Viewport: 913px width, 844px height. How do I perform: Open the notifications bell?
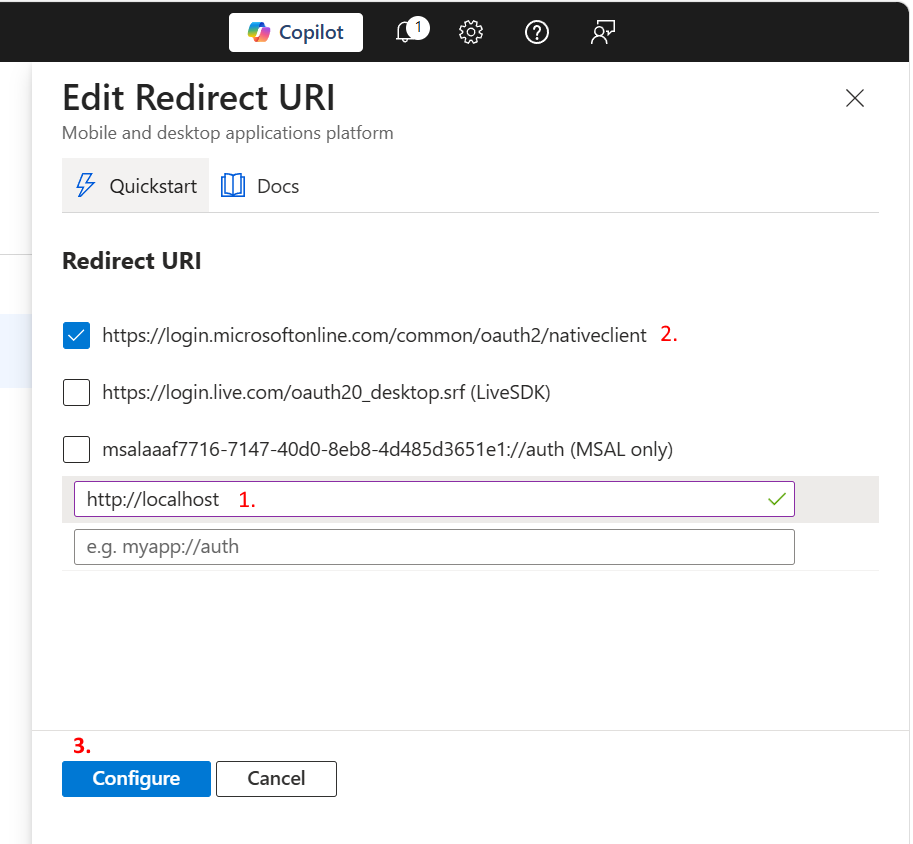click(x=411, y=31)
